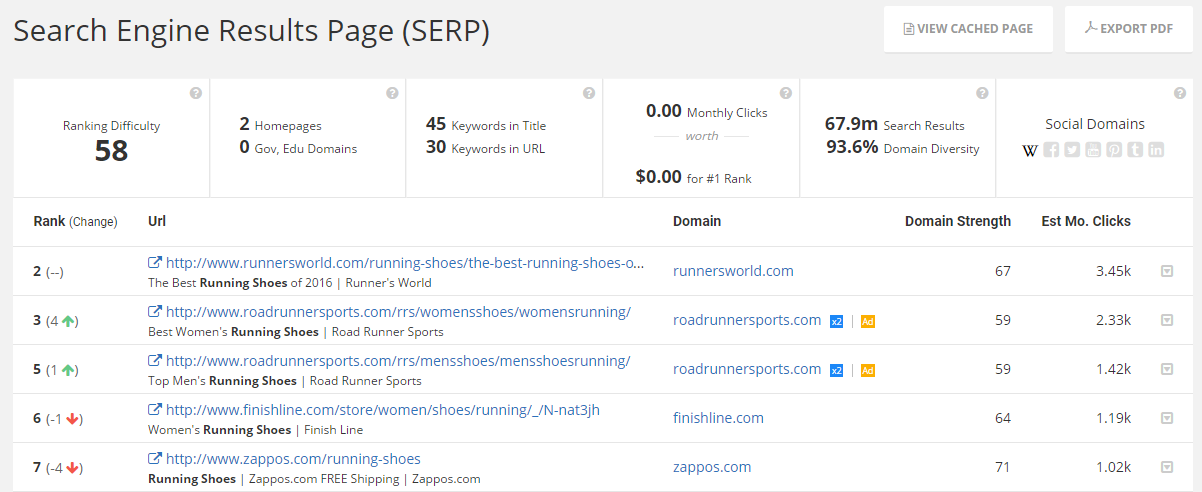This screenshot has height=492, width=1202.
Task: Click the Ad badge in rank 5 row
Action: [x=868, y=370]
